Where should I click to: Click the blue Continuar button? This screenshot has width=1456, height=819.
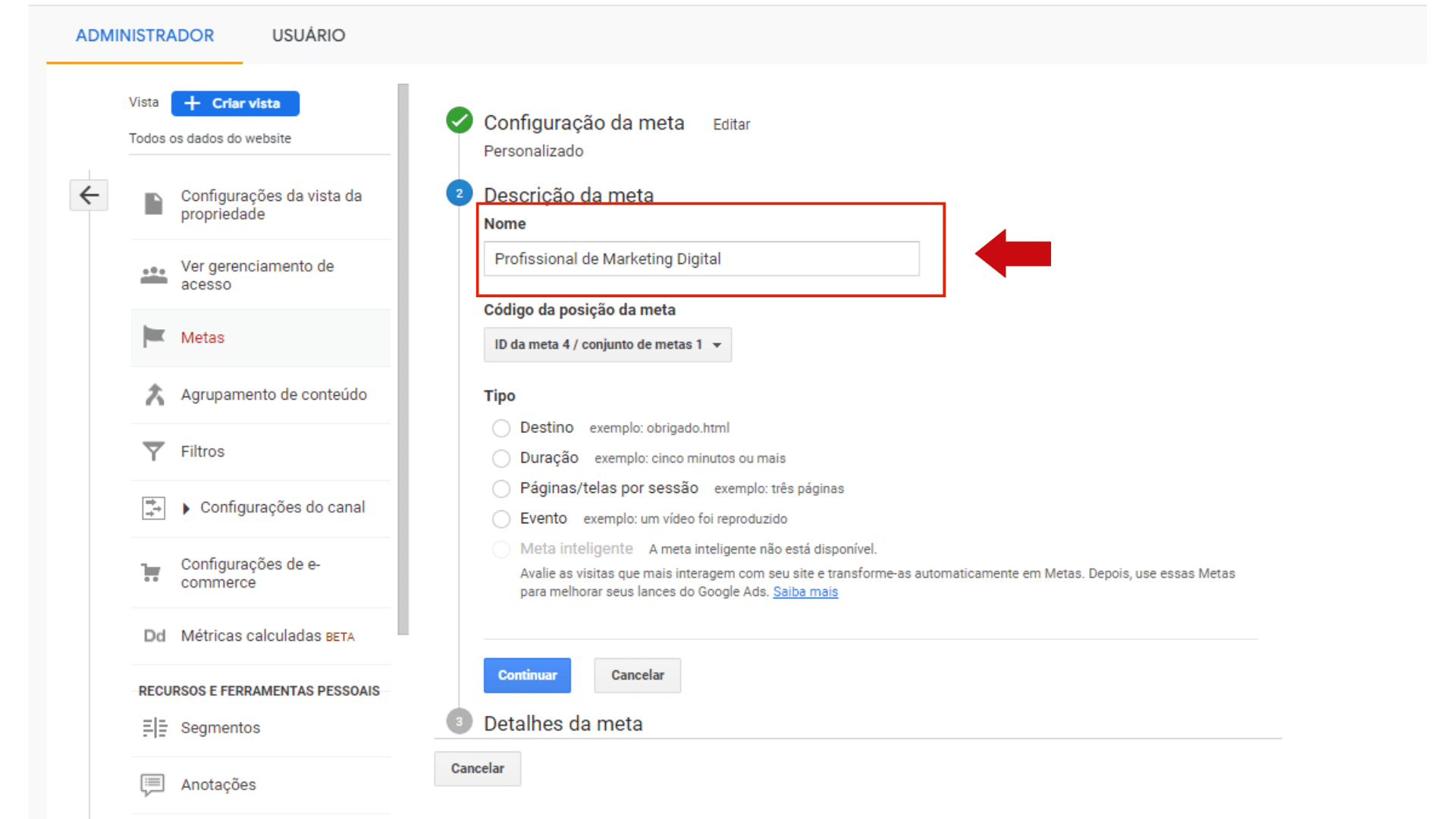(527, 675)
